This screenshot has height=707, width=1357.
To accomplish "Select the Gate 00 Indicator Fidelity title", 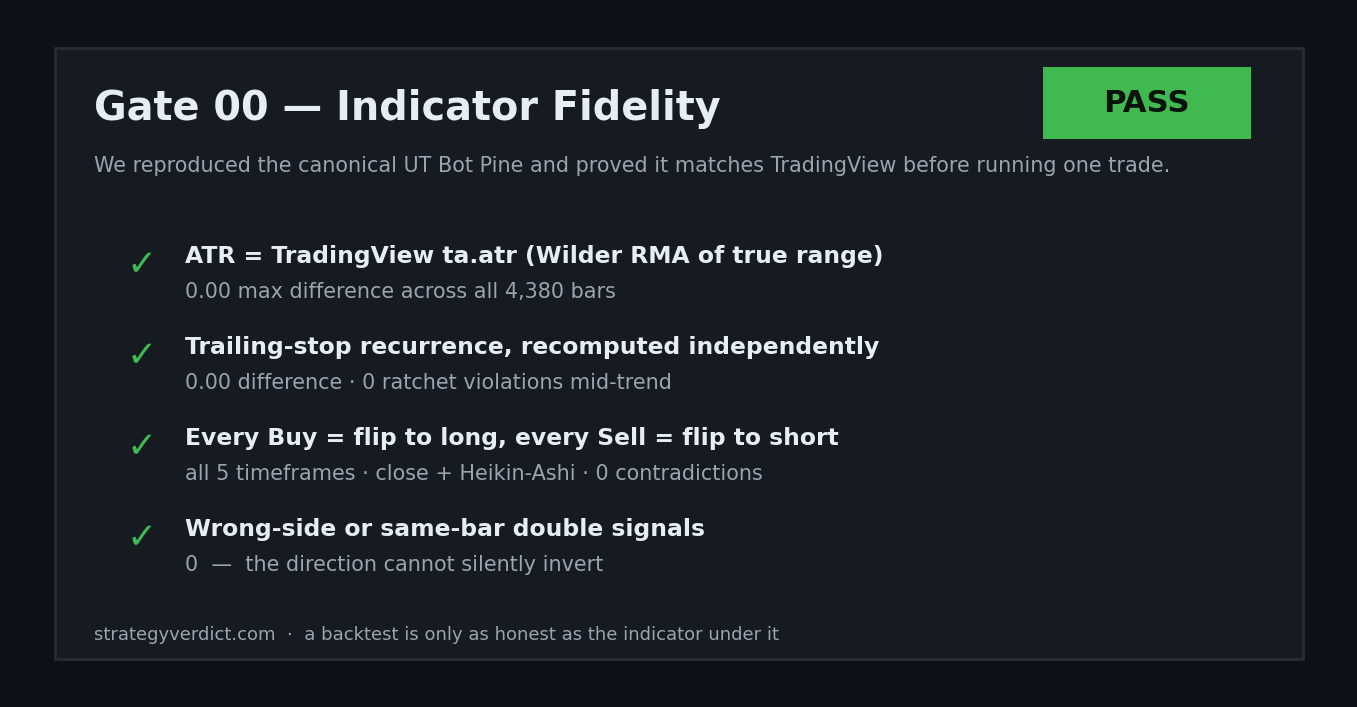I will [x=407, y=108].
